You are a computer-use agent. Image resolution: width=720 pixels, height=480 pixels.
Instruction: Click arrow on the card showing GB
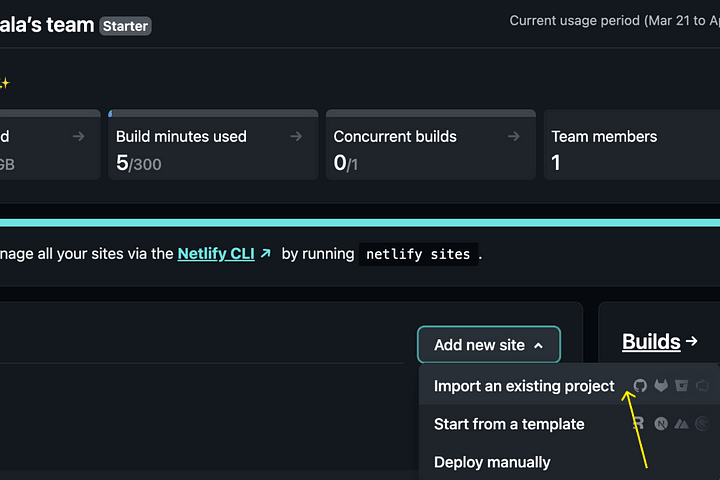pos(79,136)
